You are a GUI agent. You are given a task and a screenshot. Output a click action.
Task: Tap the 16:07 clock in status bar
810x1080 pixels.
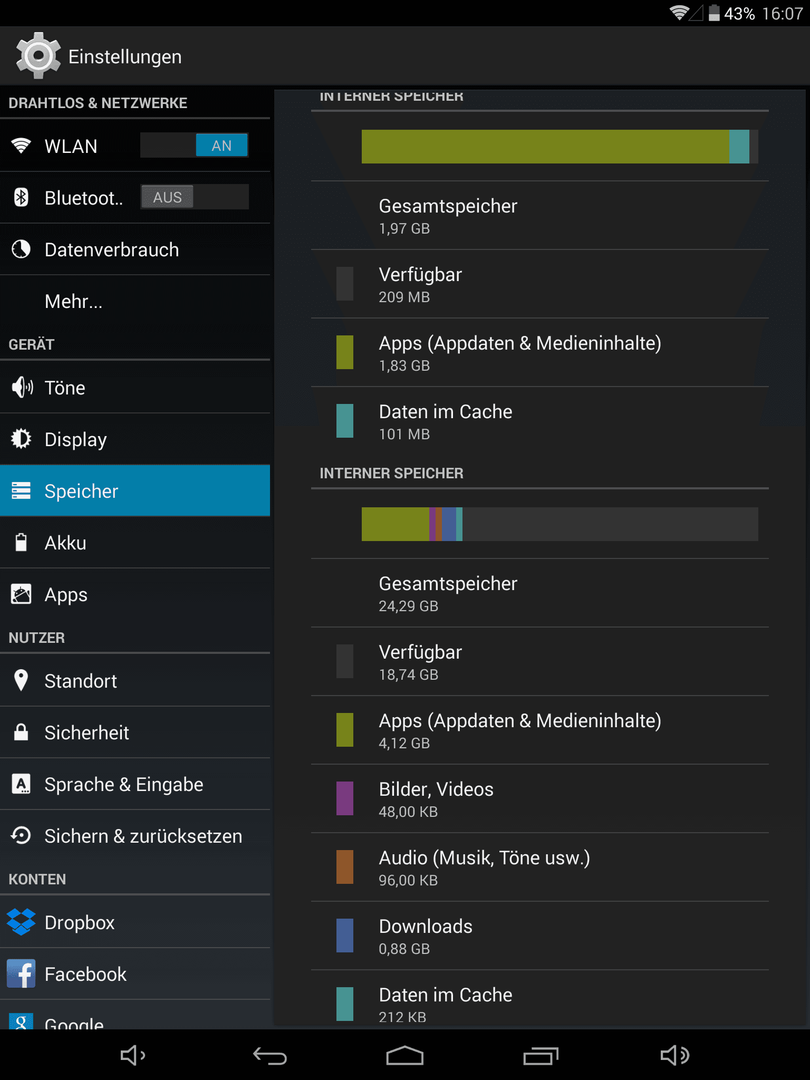pos(782,14)
